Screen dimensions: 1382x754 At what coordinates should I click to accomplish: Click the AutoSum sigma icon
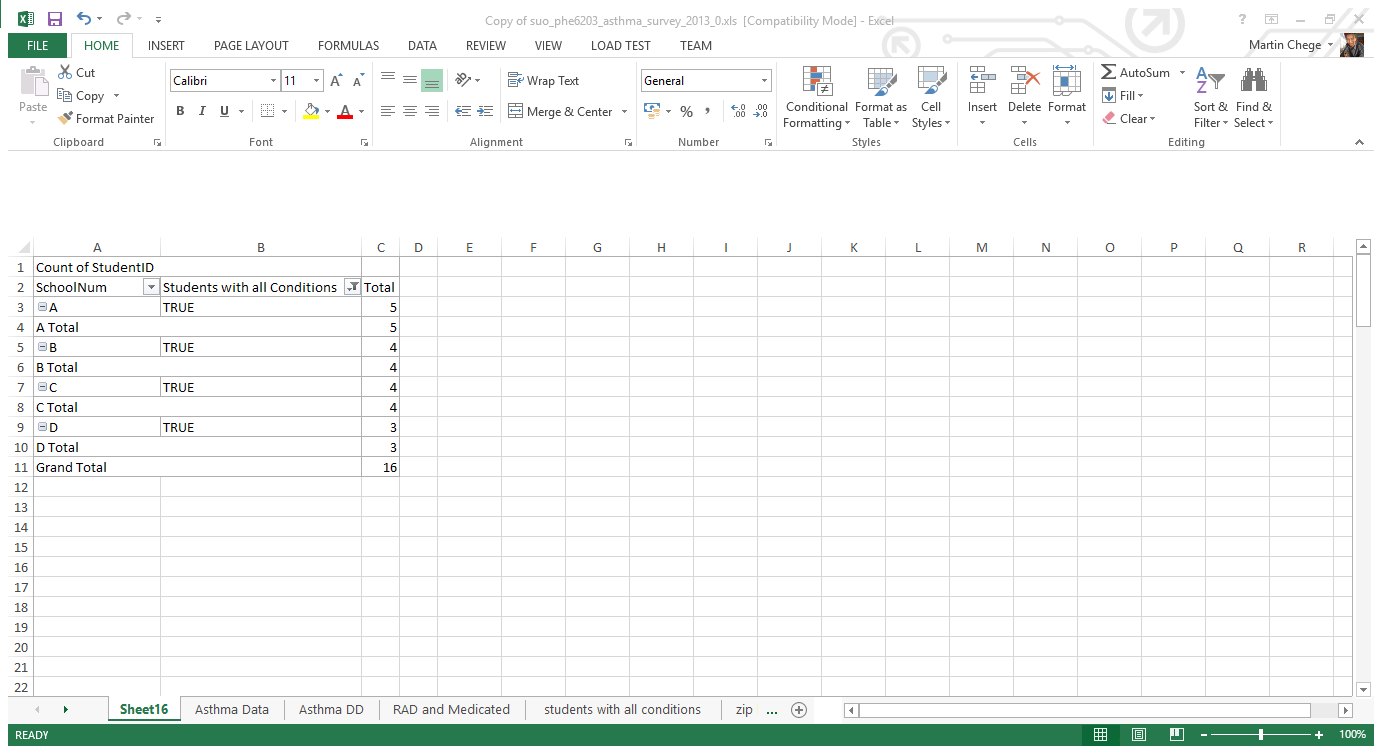(1109, 72)
